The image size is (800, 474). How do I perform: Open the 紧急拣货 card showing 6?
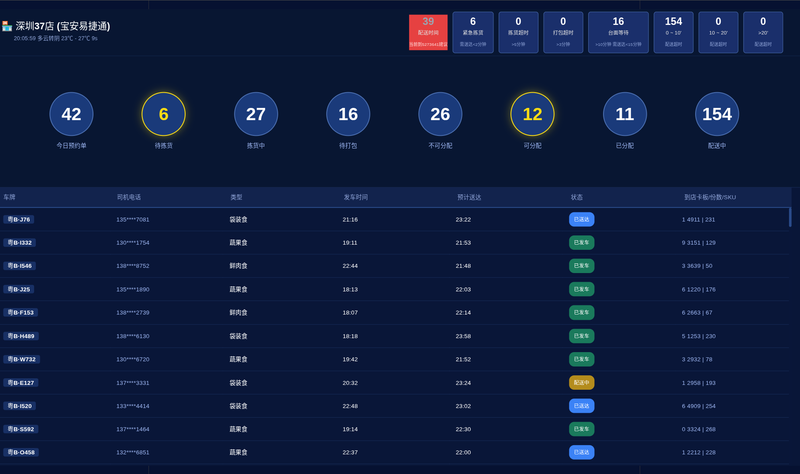[x=473, y=33]
